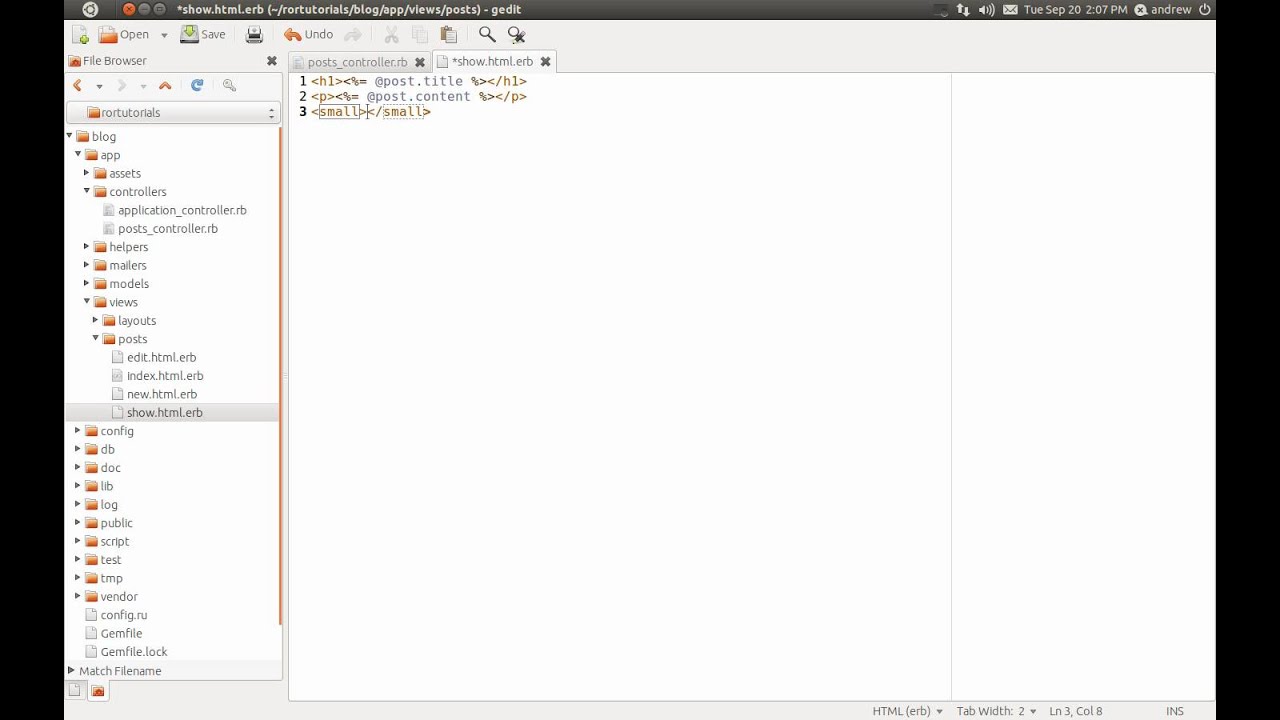Image resolution: width=1280 pixels, height=720 pixels.
Task: Expand the config folder
Action: [78, 430]
